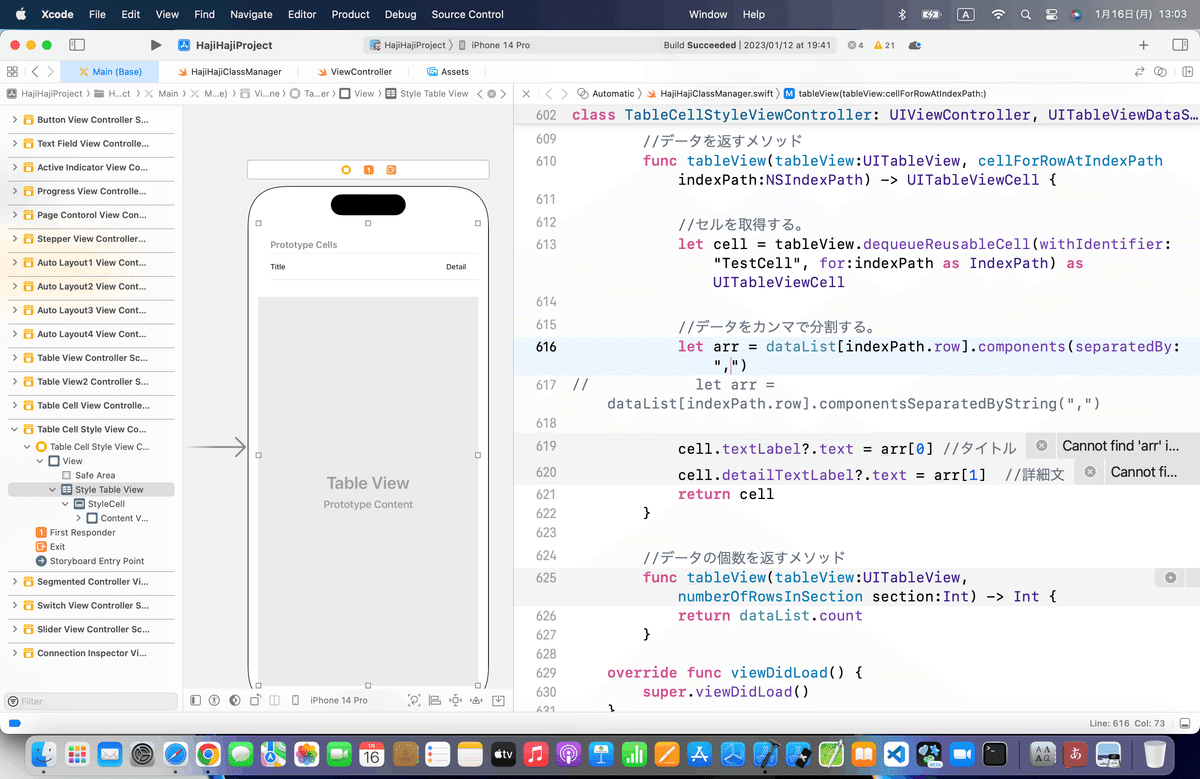Click the First Responder icon in scene dock

(x=368, y=170)
